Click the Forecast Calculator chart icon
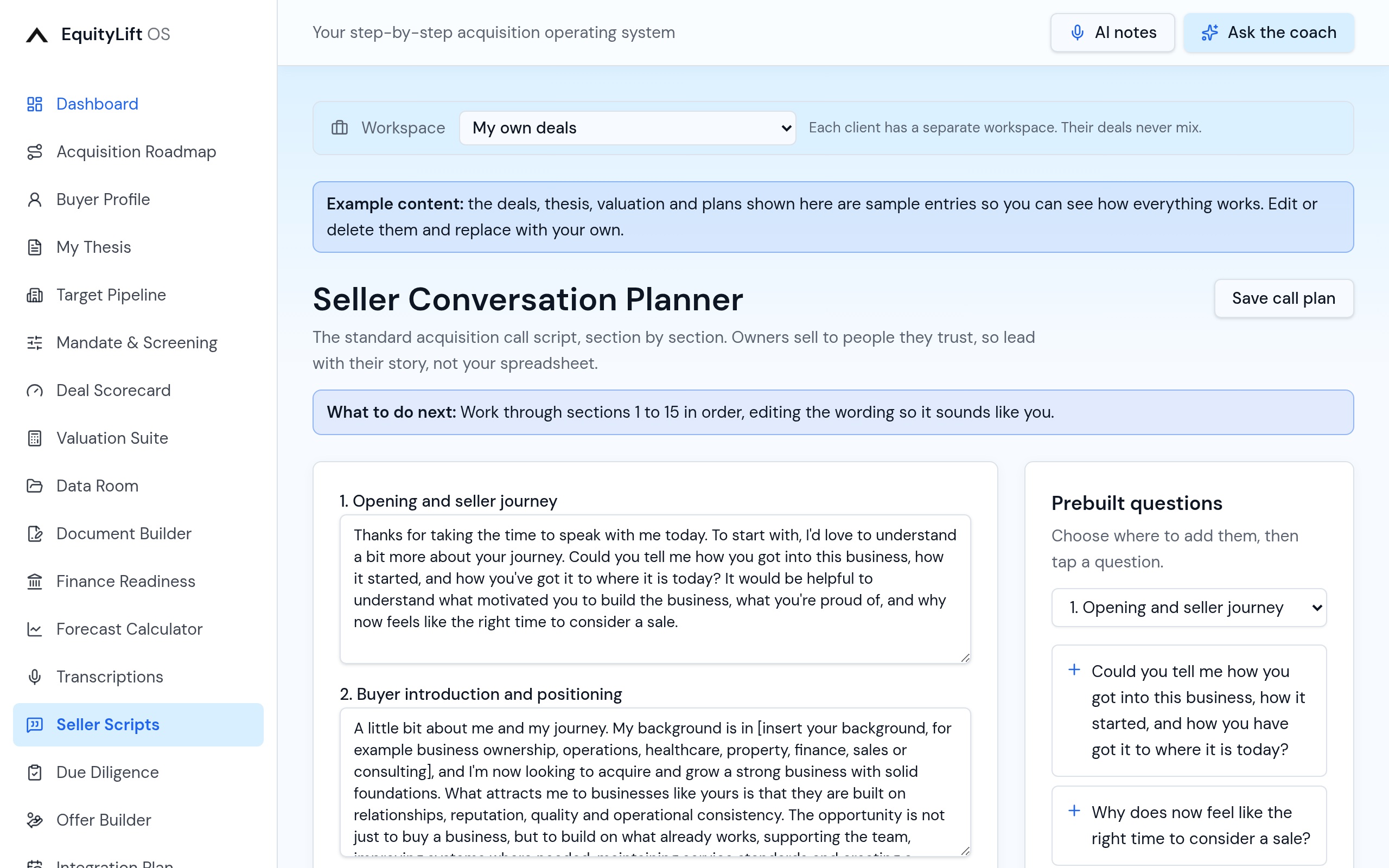 pyautogui.click(x=34, y=629)
